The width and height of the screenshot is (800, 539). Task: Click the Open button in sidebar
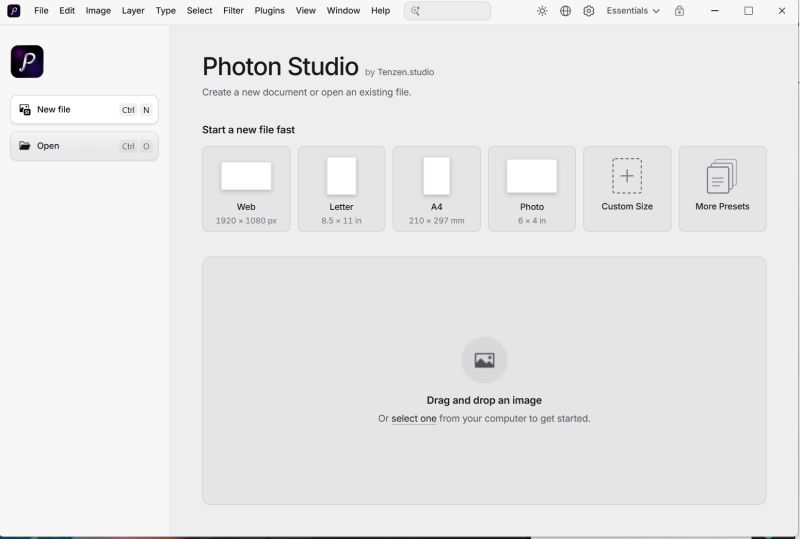[x=84, y=146]
